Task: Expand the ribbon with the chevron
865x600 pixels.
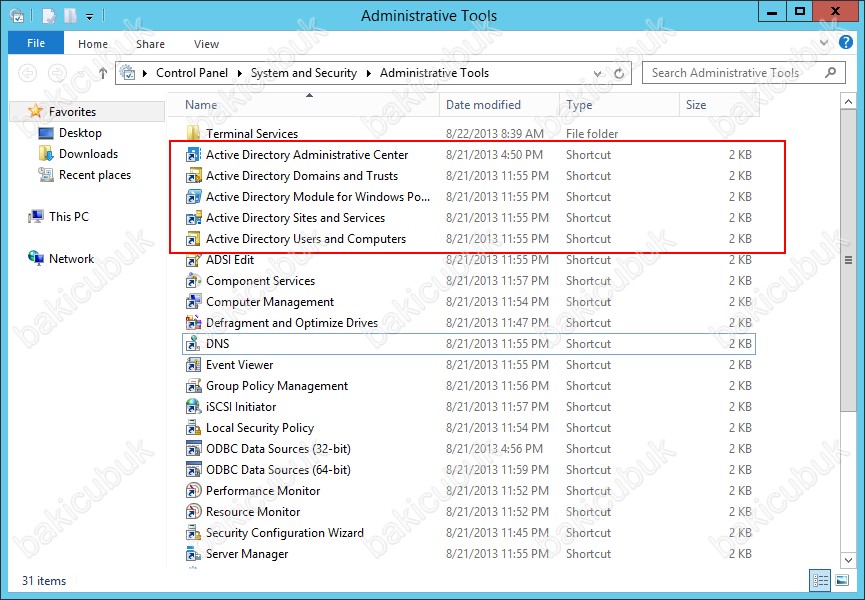Action: (824, 42)
